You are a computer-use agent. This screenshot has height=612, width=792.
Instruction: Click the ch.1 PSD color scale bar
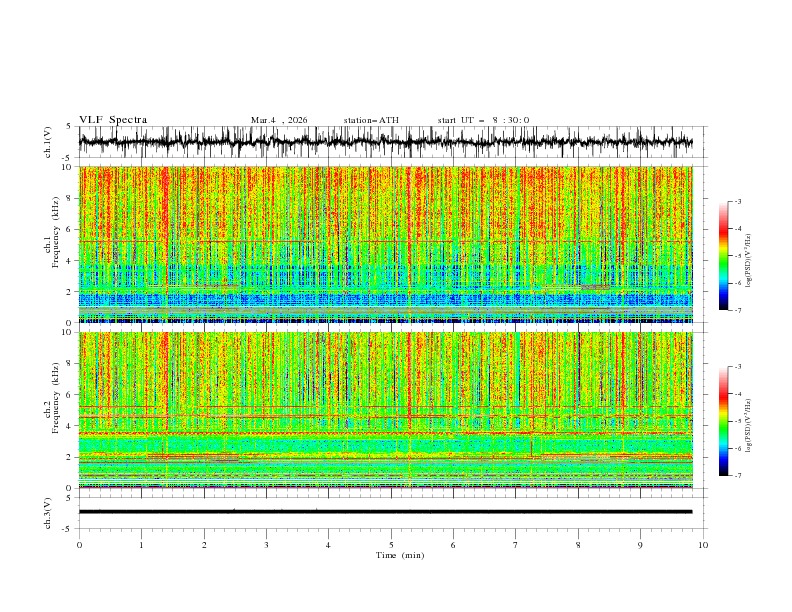[x=723, y=256]
